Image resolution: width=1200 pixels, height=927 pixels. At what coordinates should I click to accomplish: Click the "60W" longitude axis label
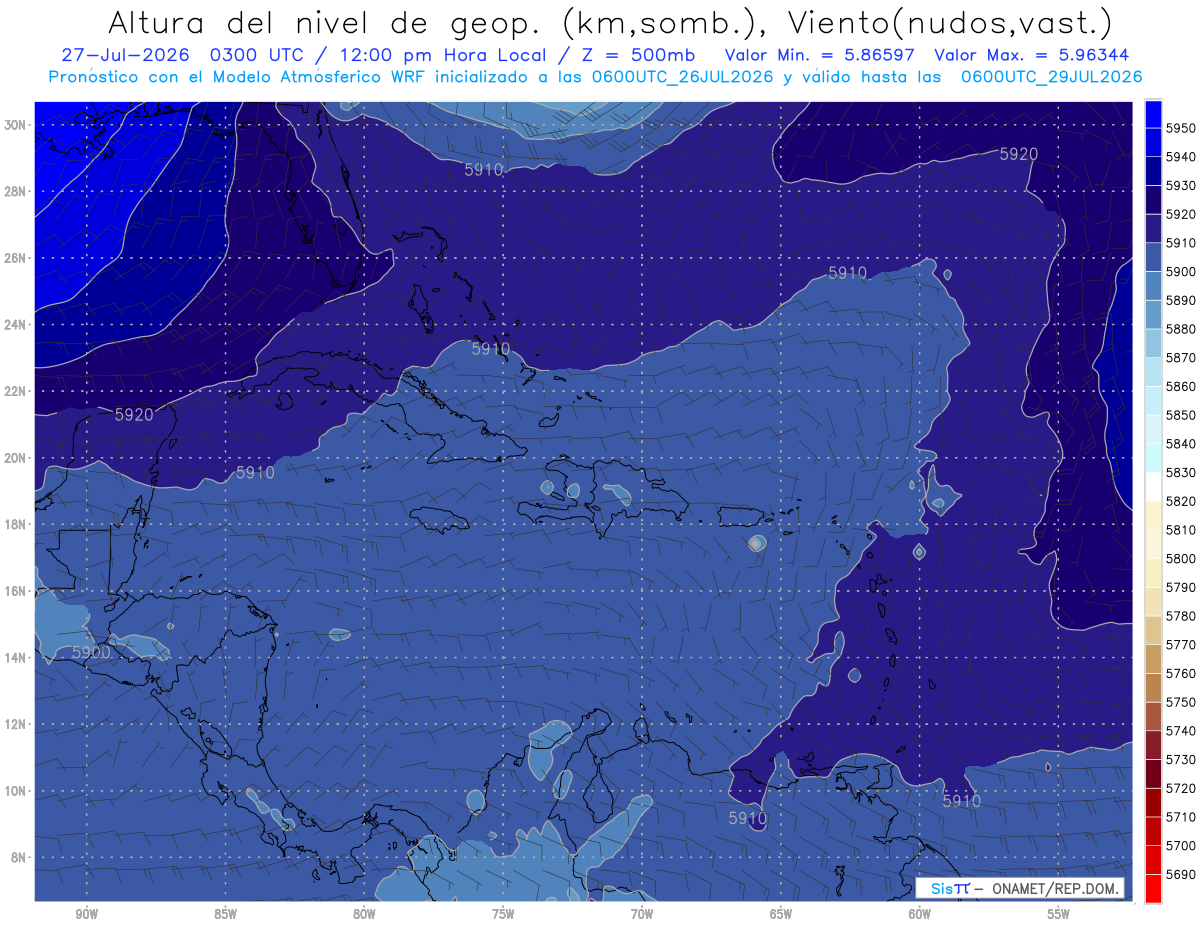tap(920, 914)
